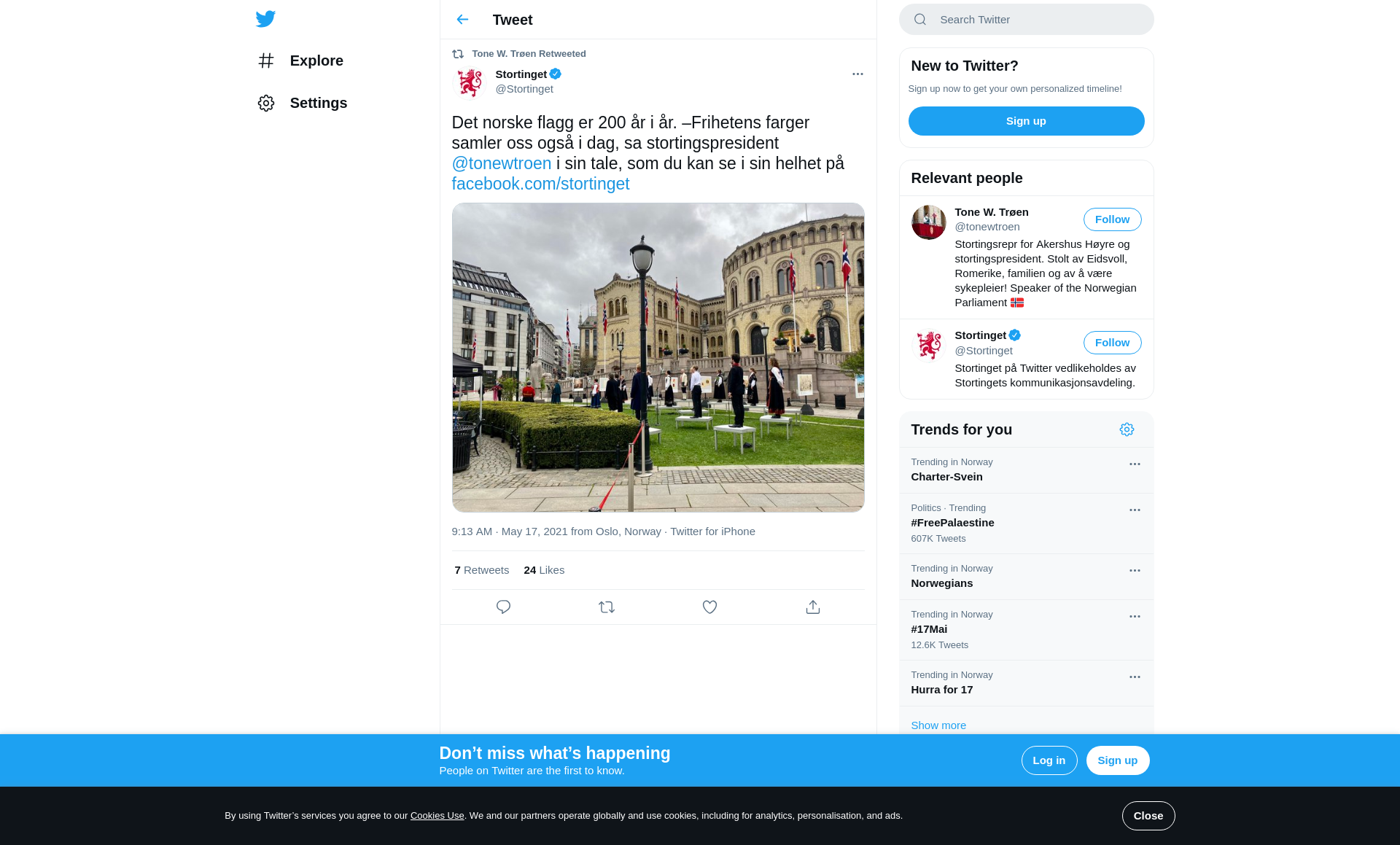Open more options for Hurra for 17 trend
Viewport: 1400px width, 845px height.
coord(1135,677)
